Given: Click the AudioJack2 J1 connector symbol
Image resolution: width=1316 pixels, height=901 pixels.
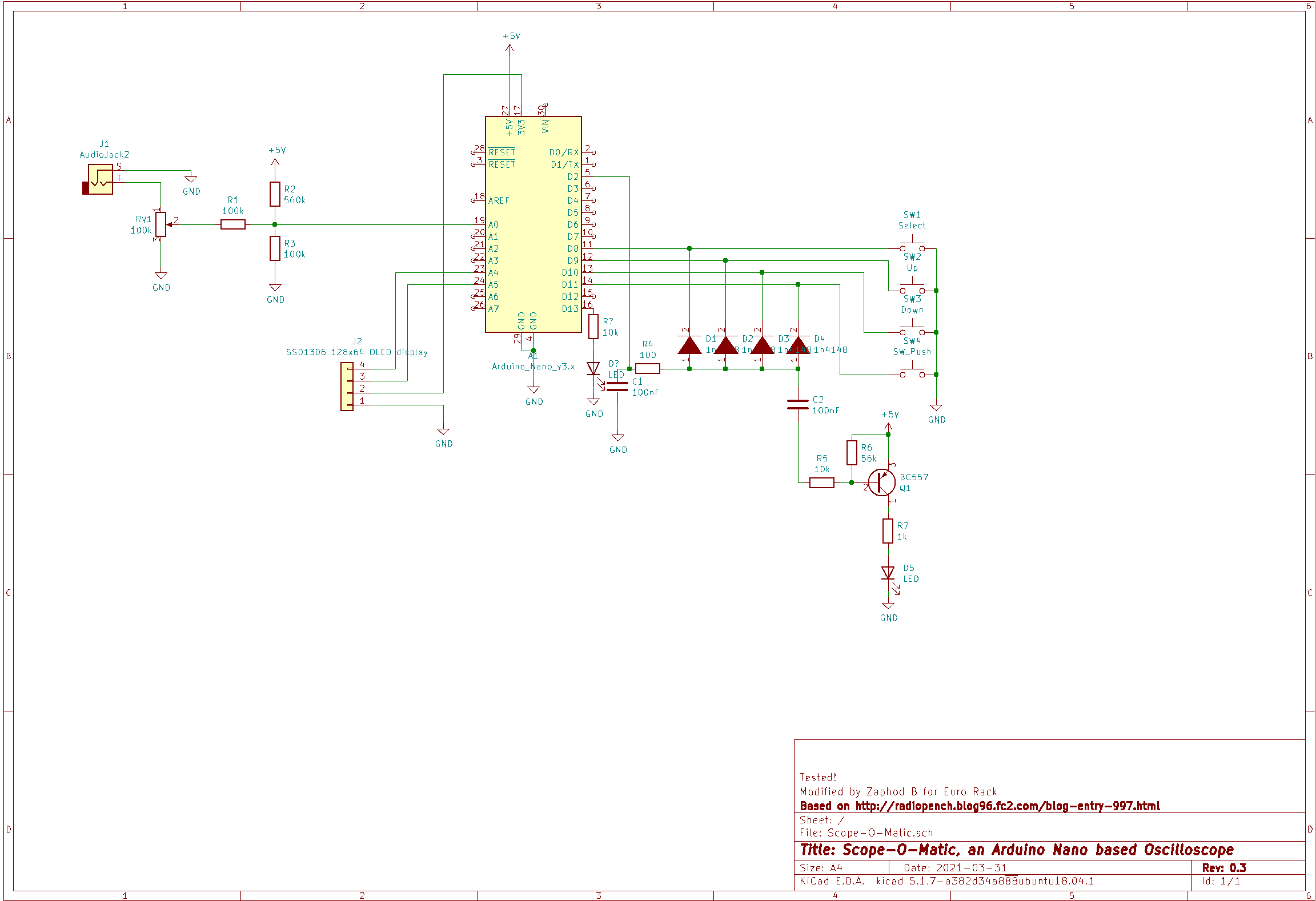Looking at the screenshot, I should (x=100, y=179).
